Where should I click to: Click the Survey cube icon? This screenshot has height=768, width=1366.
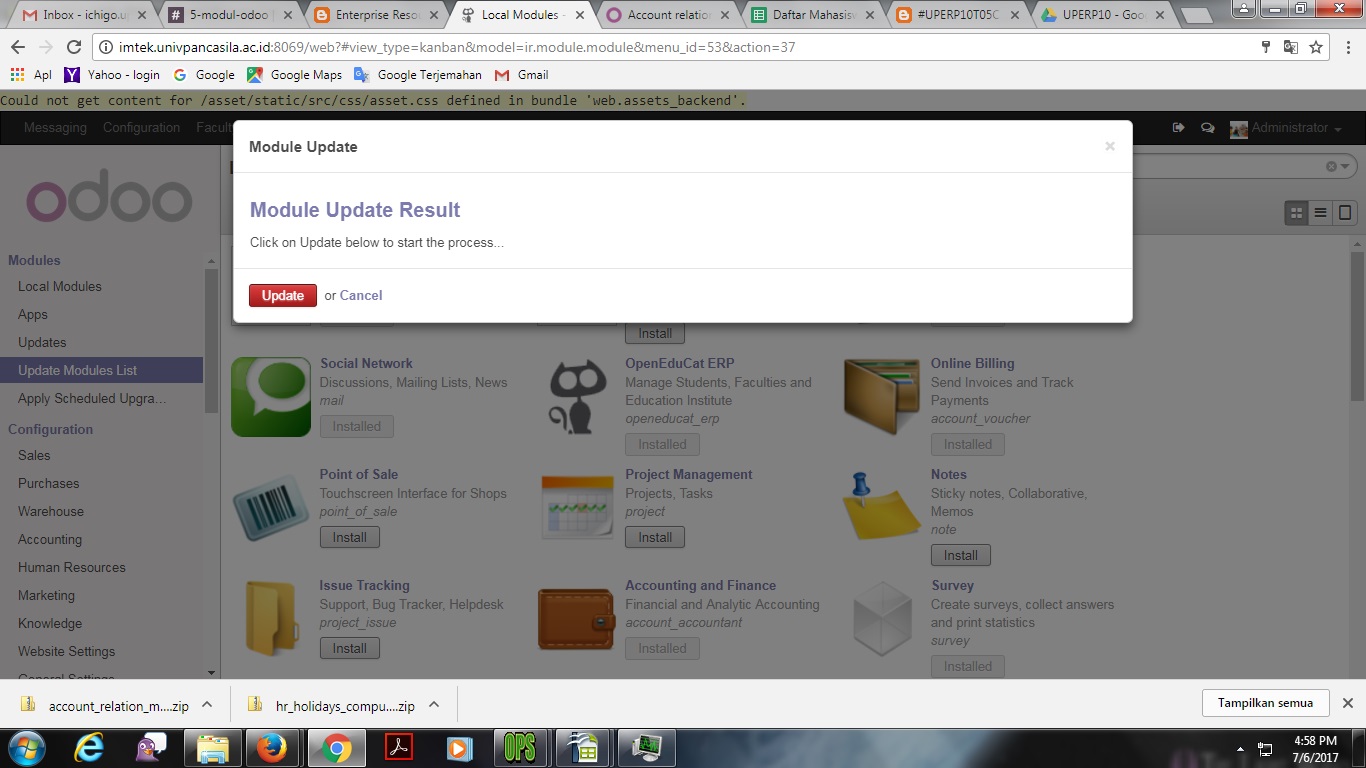(x=882, y=619)
